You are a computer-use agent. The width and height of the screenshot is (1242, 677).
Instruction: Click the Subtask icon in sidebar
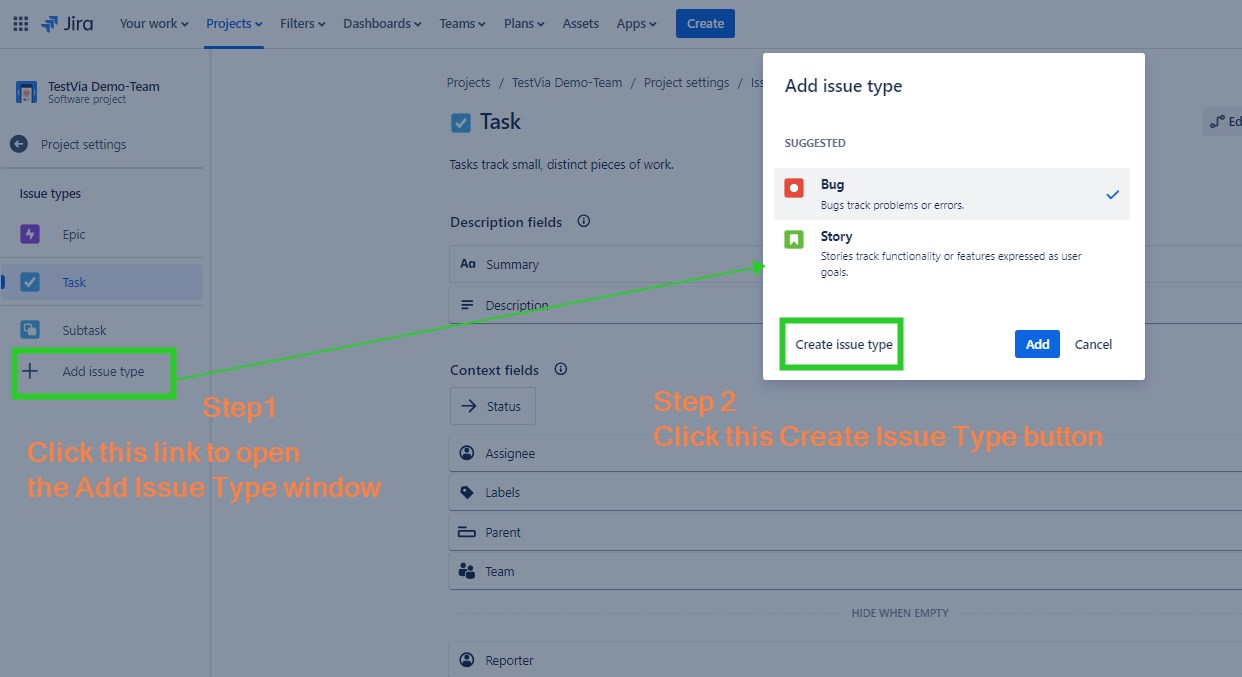(30, 330)
